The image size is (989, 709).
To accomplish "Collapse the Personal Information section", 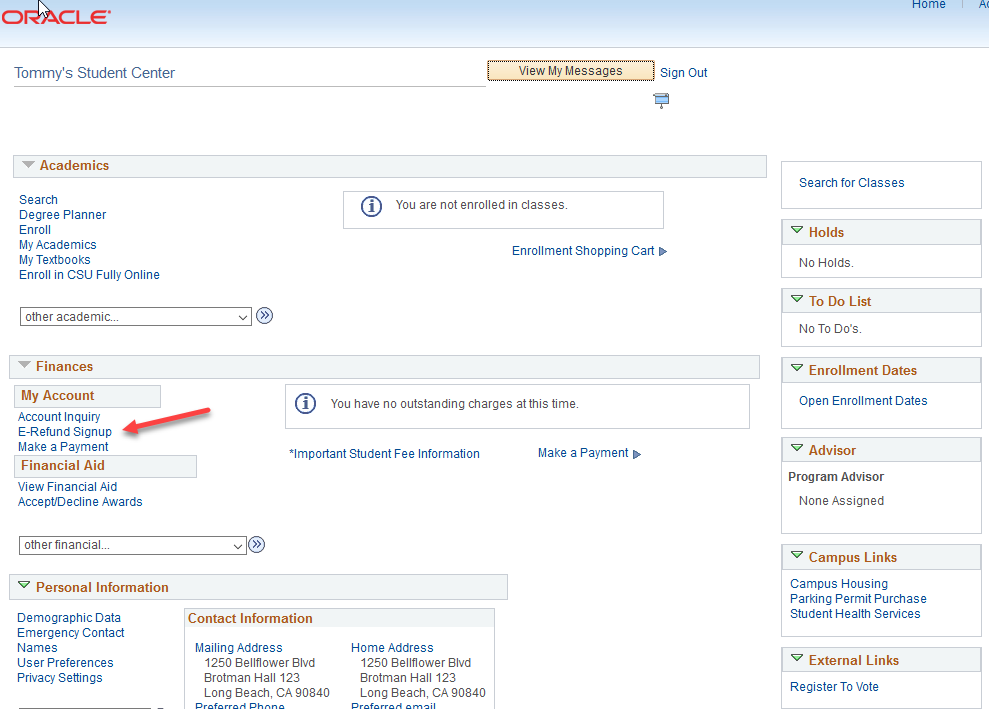I will coord(24,585).
